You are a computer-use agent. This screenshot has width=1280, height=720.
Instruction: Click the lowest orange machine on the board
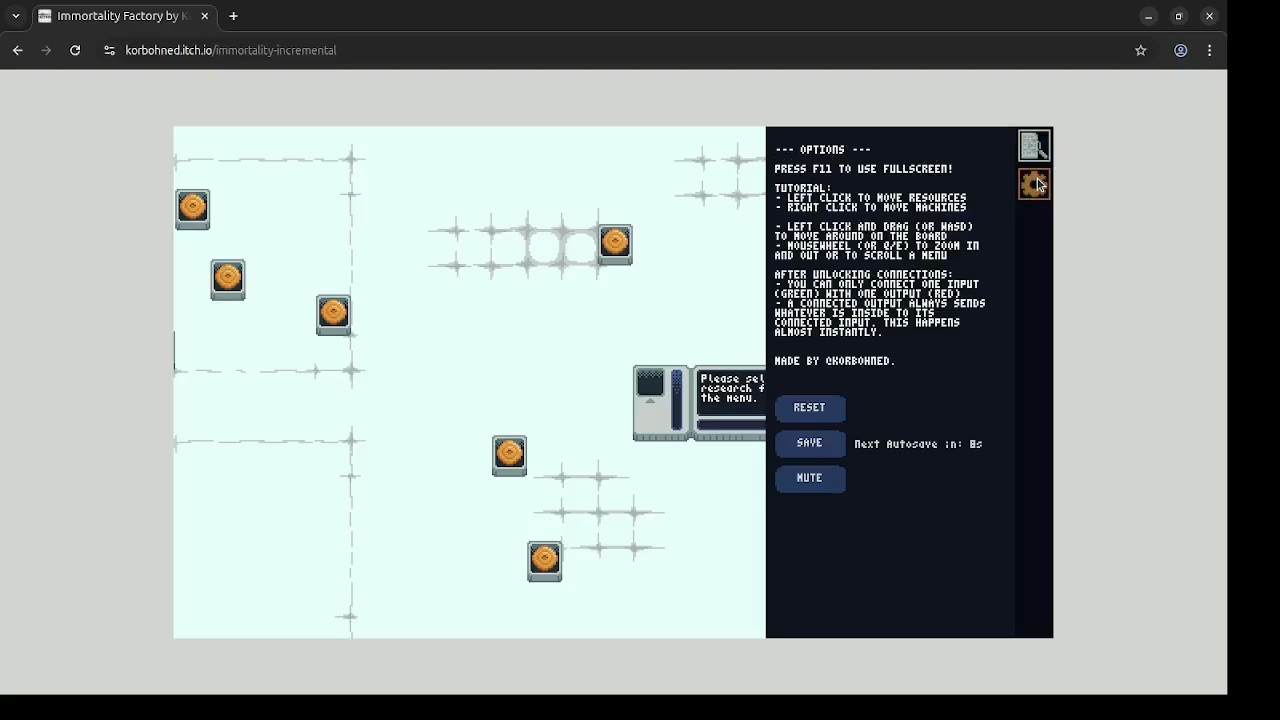pyautogui.click(x=545, y=561)
